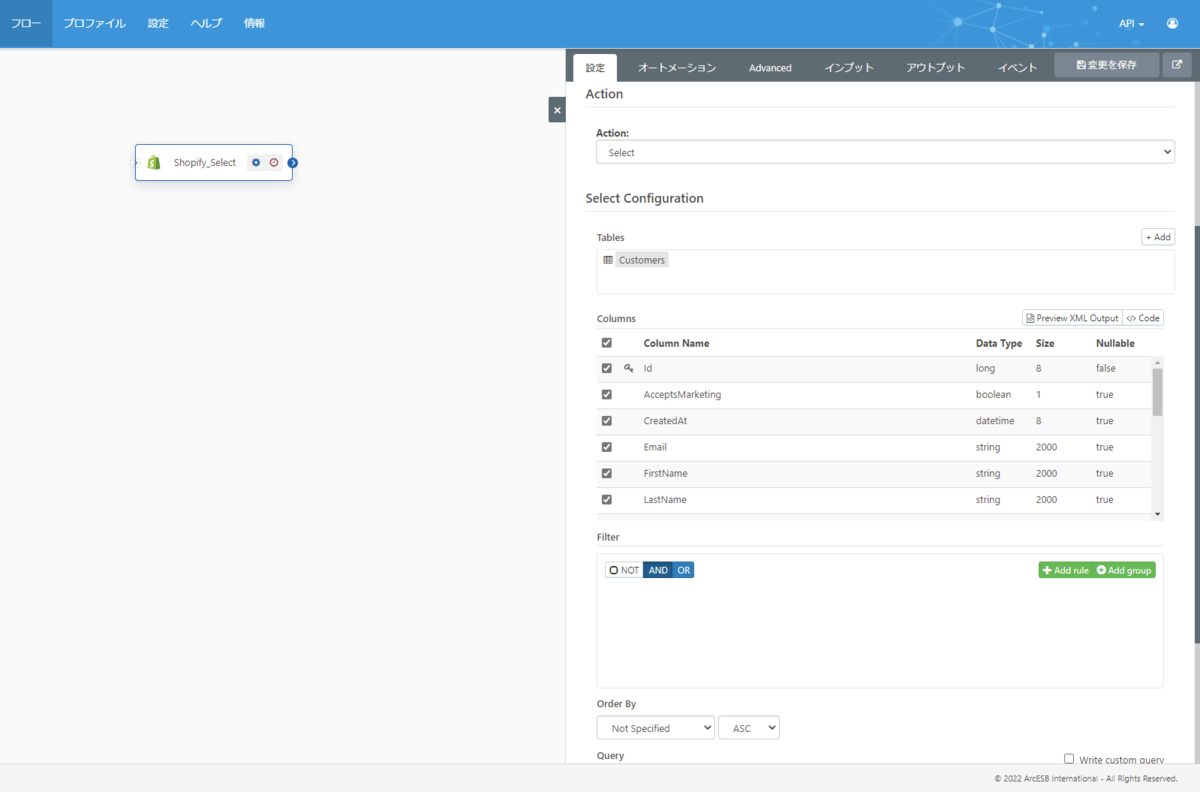The width and height of the screenshot is (1200, 792).
Task: Switch to the アウトプット tab
Action: click(936, 68)
